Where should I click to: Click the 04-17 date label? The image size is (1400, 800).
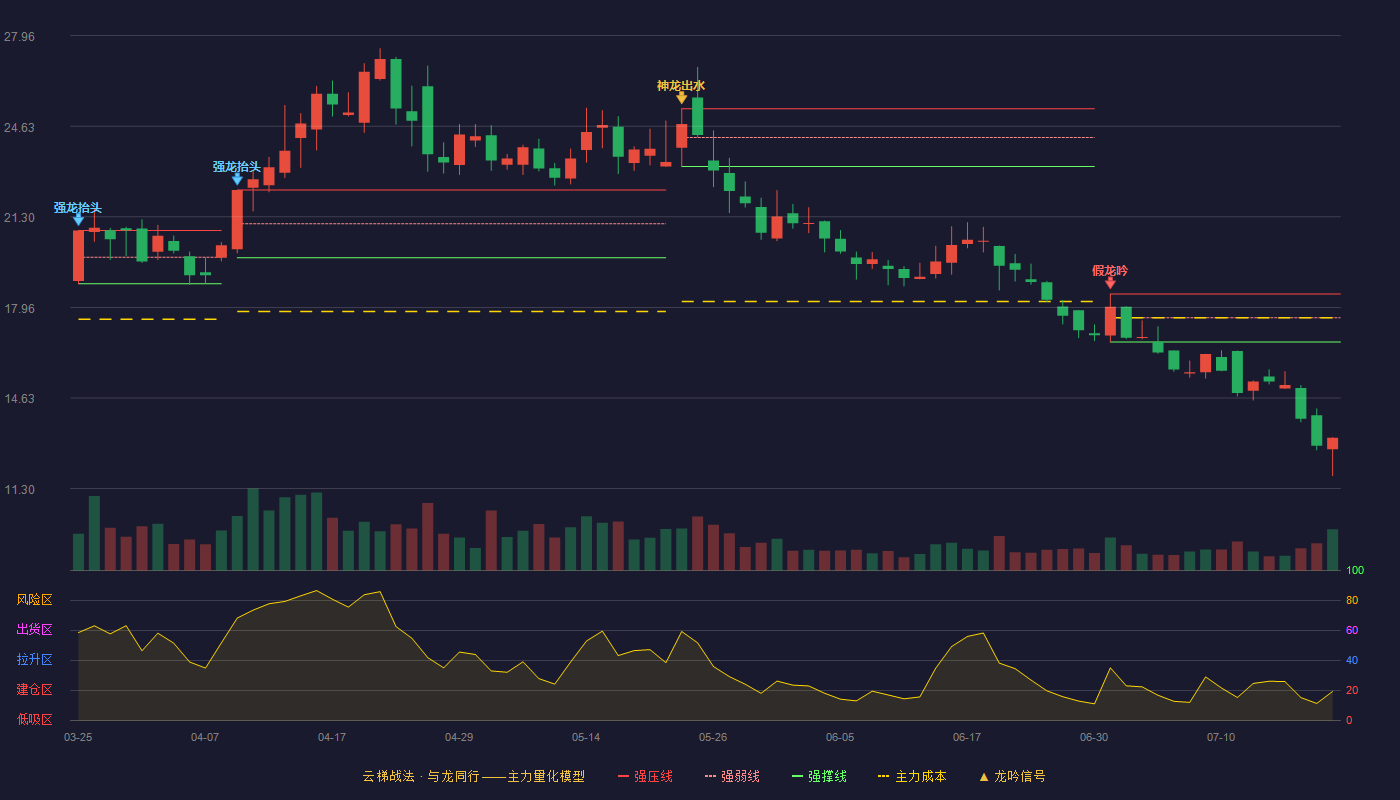[x=332, y=737]
